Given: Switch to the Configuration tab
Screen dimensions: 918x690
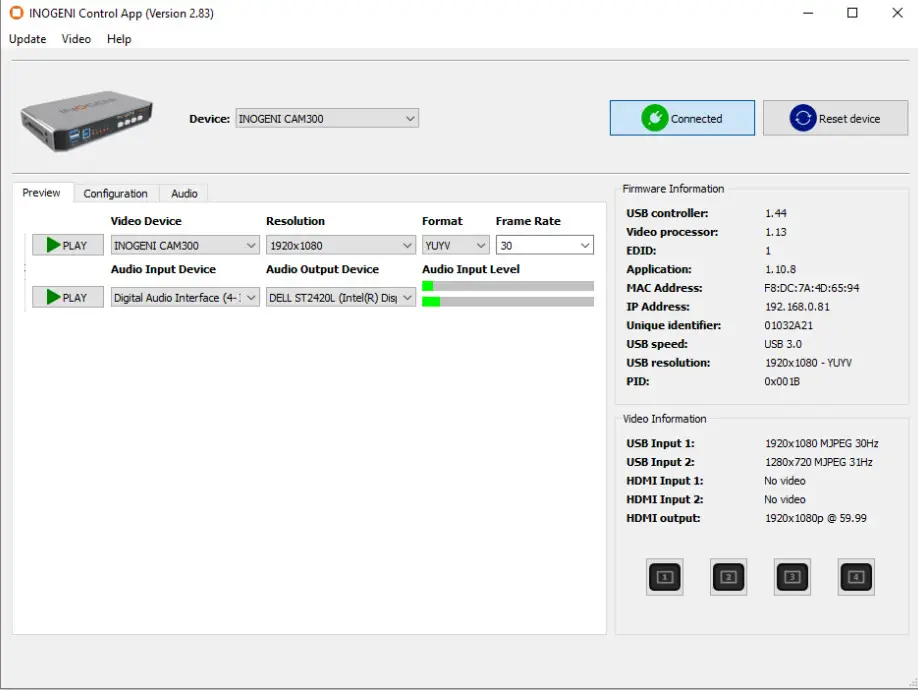Looking at the screenshot, I should (116, 193).
